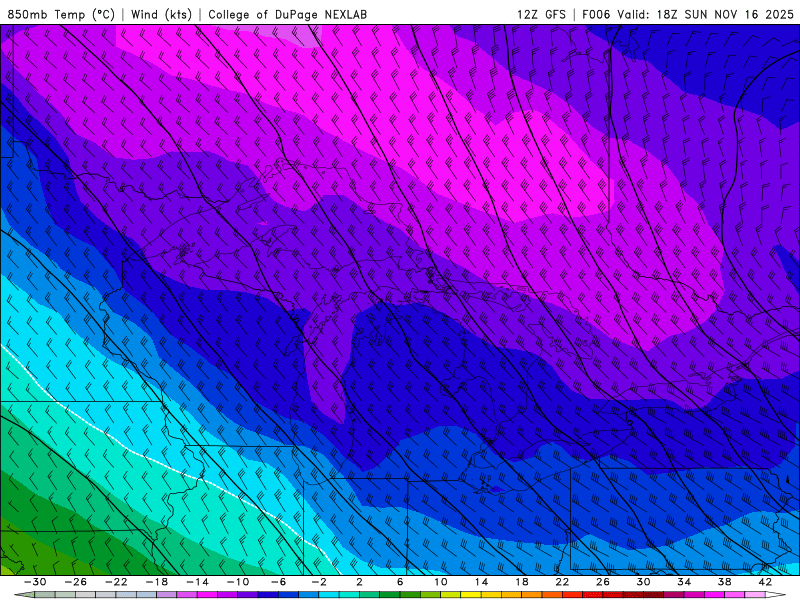800x600 pixels.
Task: Click the -30 colorbar label
Action: [x=35, y=582]
